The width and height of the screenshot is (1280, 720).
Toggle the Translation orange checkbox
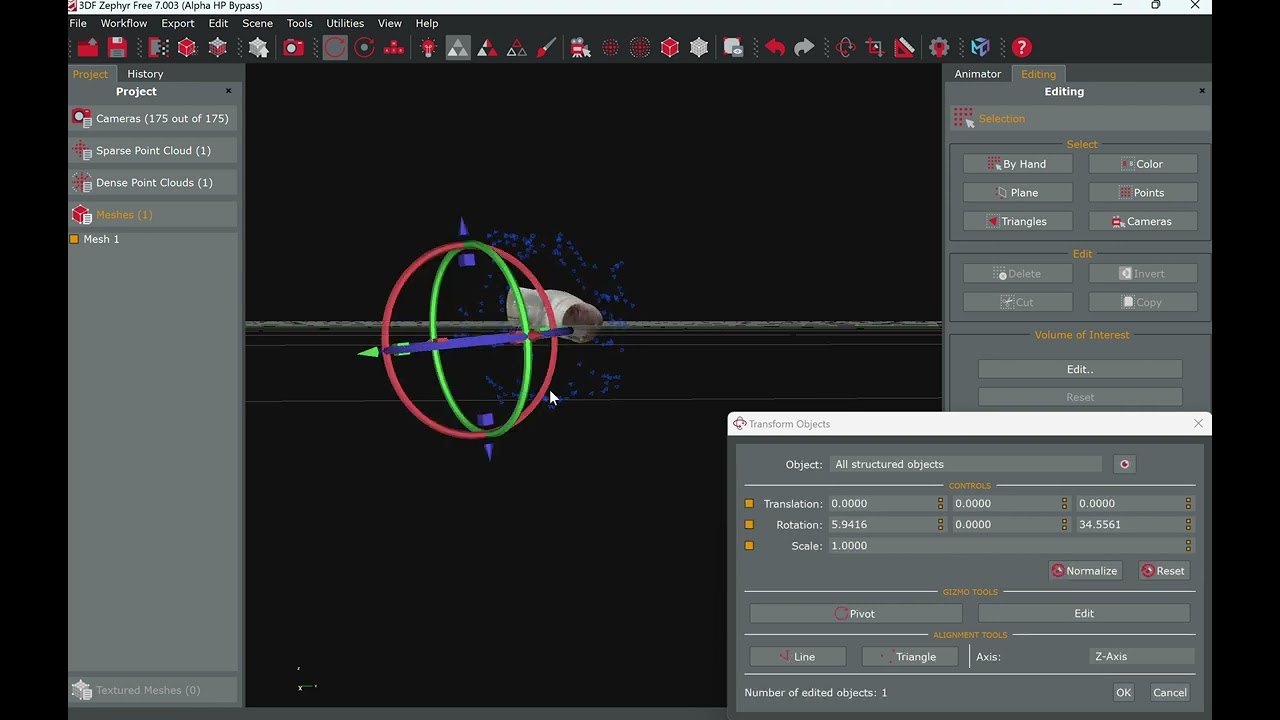[x=749, y=504]
